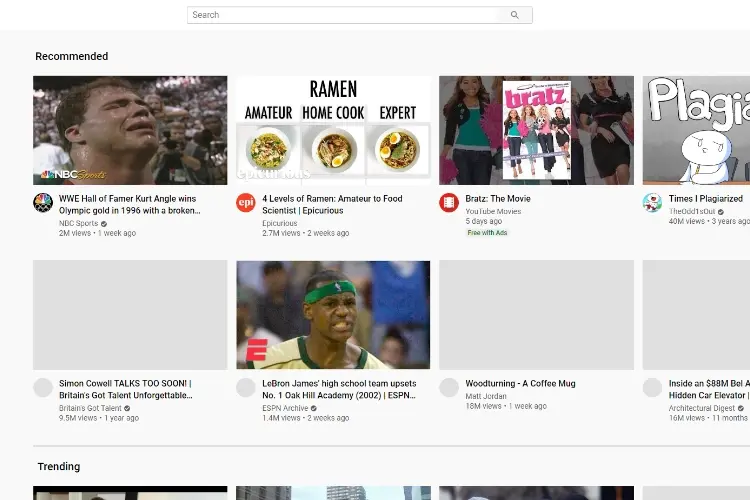Open 'Bratz: The Movie' title link
Screen dimensions: 750x500
(498, 199)
